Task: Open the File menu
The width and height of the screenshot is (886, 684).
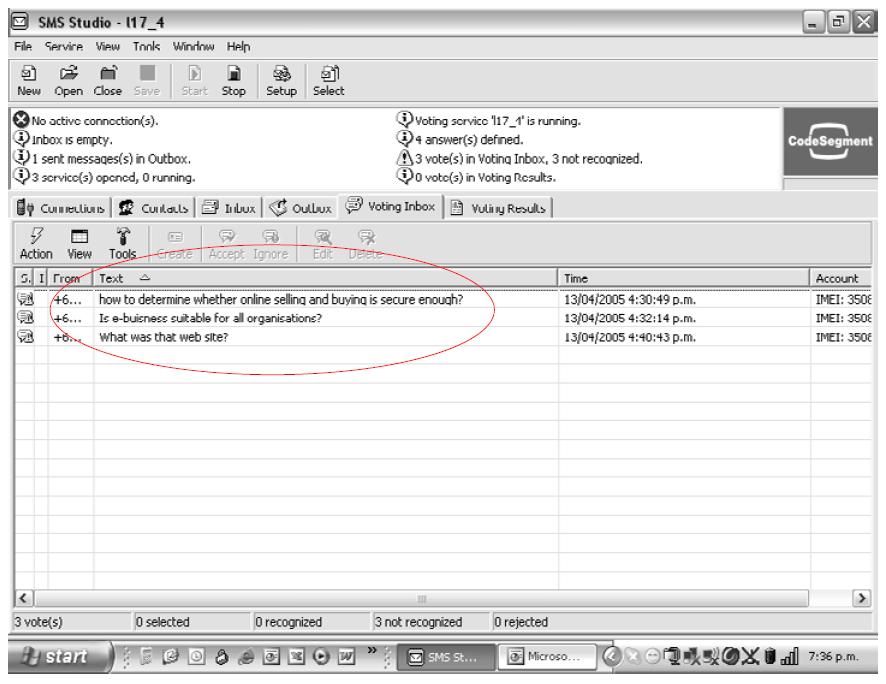Action: point(23,46)
